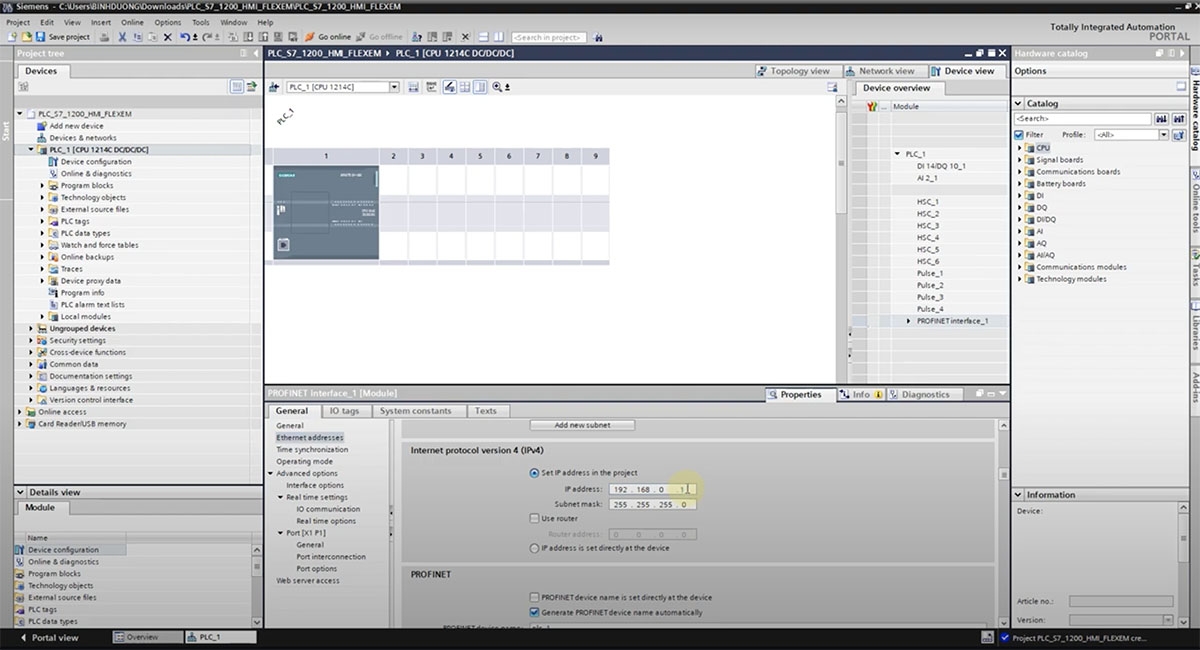The height and width of the screenshot is (650, 1200).
Task: Click the IP address input field
Action: click(653, 489)
